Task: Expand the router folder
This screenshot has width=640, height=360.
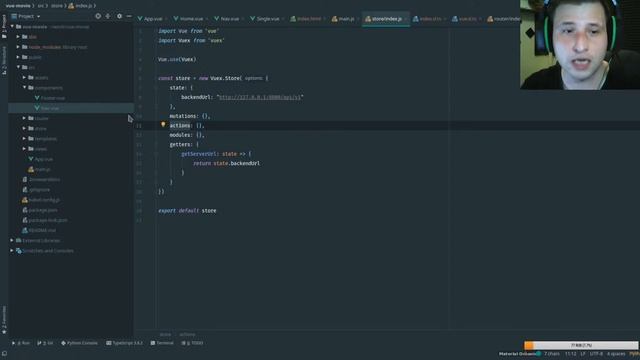Action: click(x=24, y=118)
